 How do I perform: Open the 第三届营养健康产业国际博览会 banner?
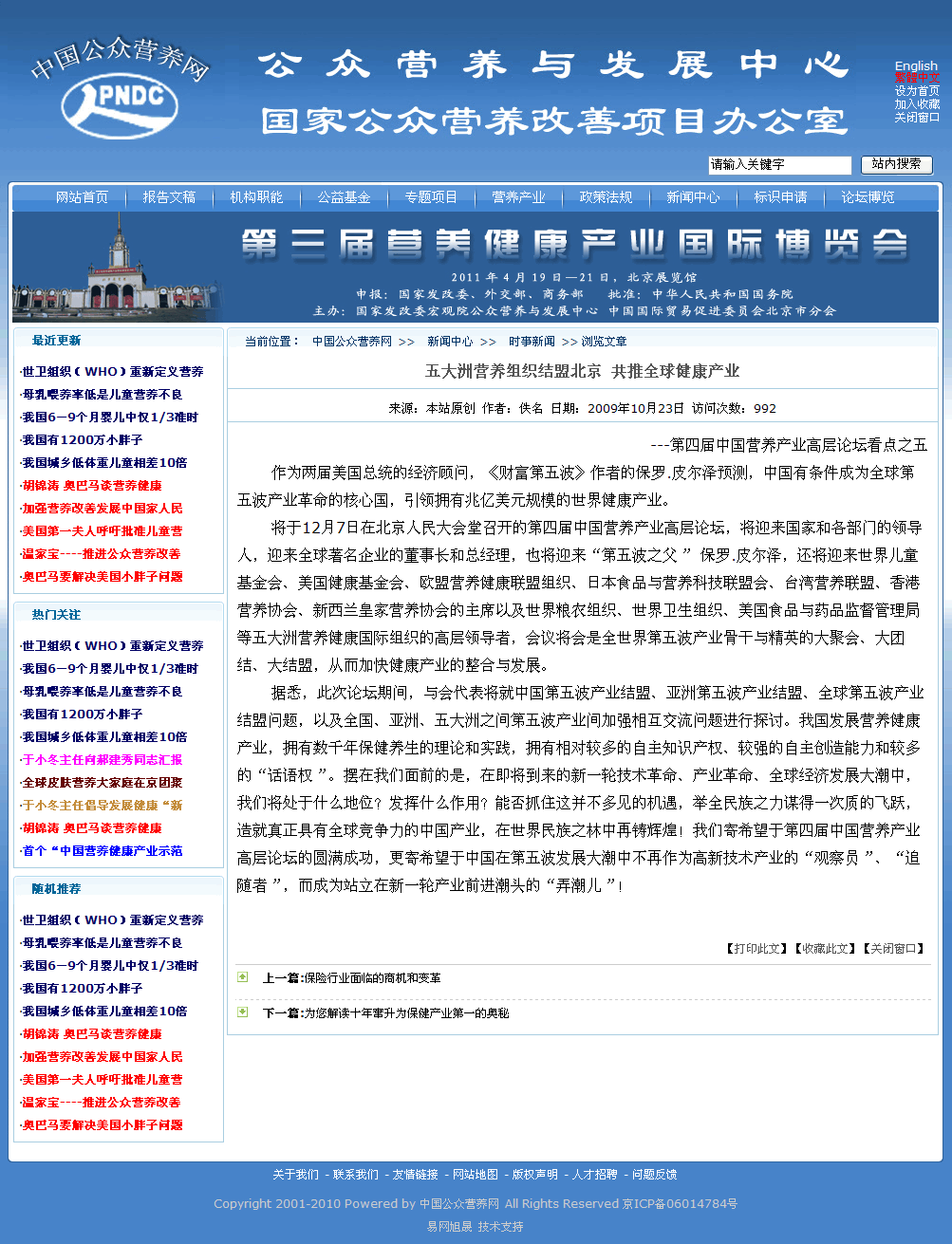tap(476, 267)
